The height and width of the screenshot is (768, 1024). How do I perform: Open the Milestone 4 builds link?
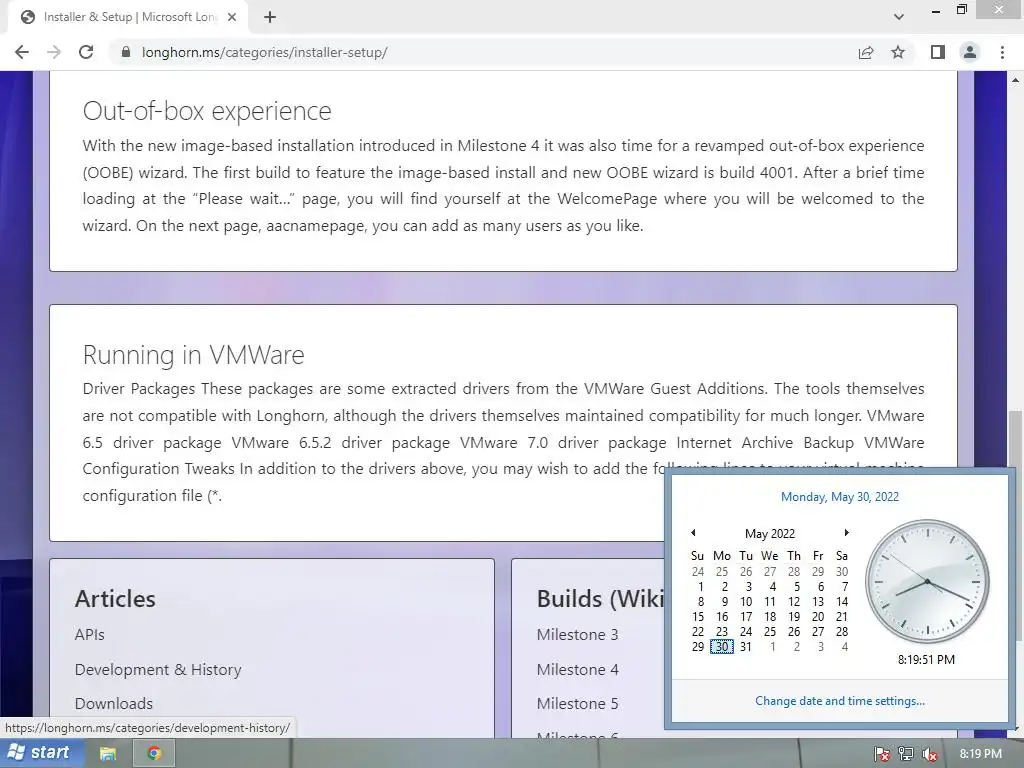pyautogui.click(x=577, y=669)
